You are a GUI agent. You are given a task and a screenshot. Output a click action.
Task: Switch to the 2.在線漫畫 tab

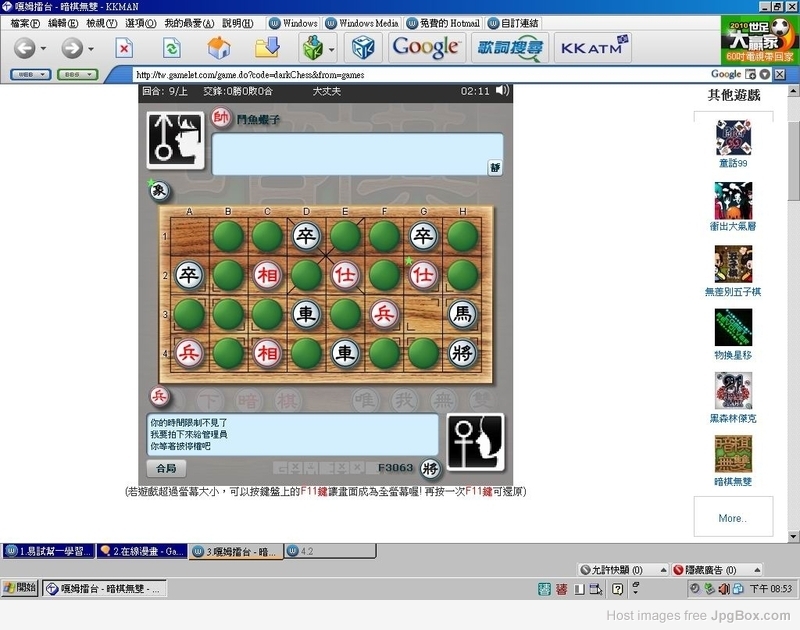(x=142, y=551)
